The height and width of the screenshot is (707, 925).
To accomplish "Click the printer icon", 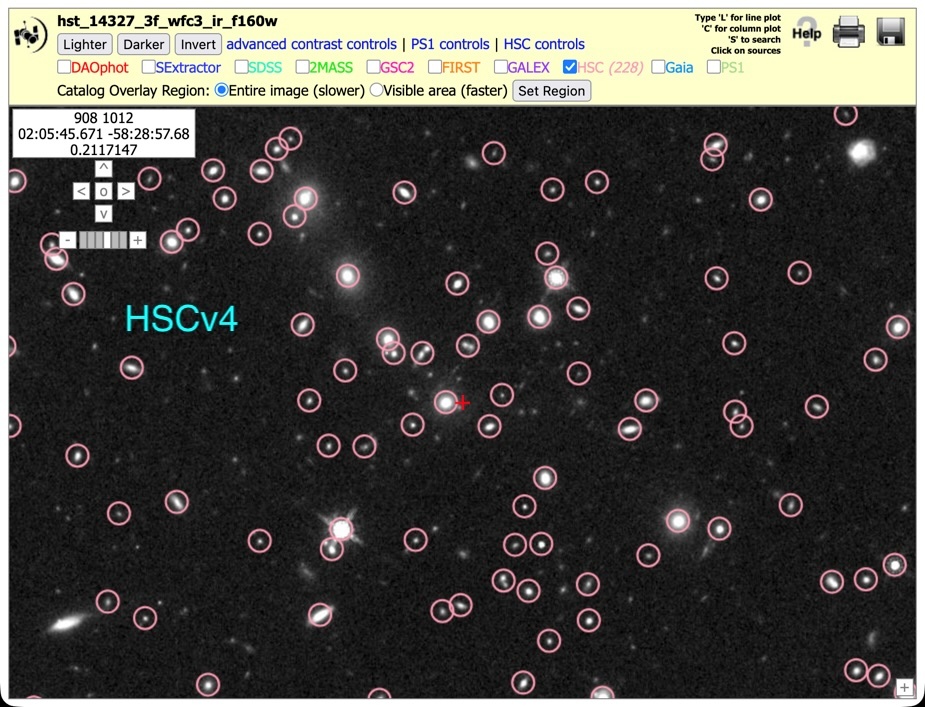I will click(x=849, y=31).
